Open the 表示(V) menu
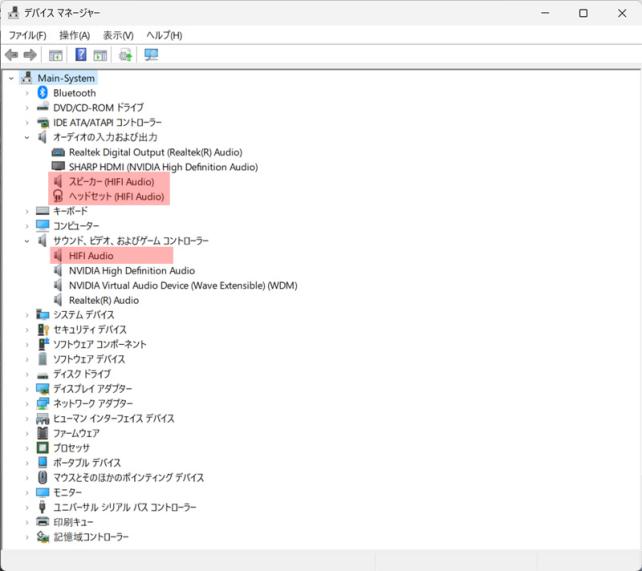This screenshot has width=642, height=571. point(118,36)
